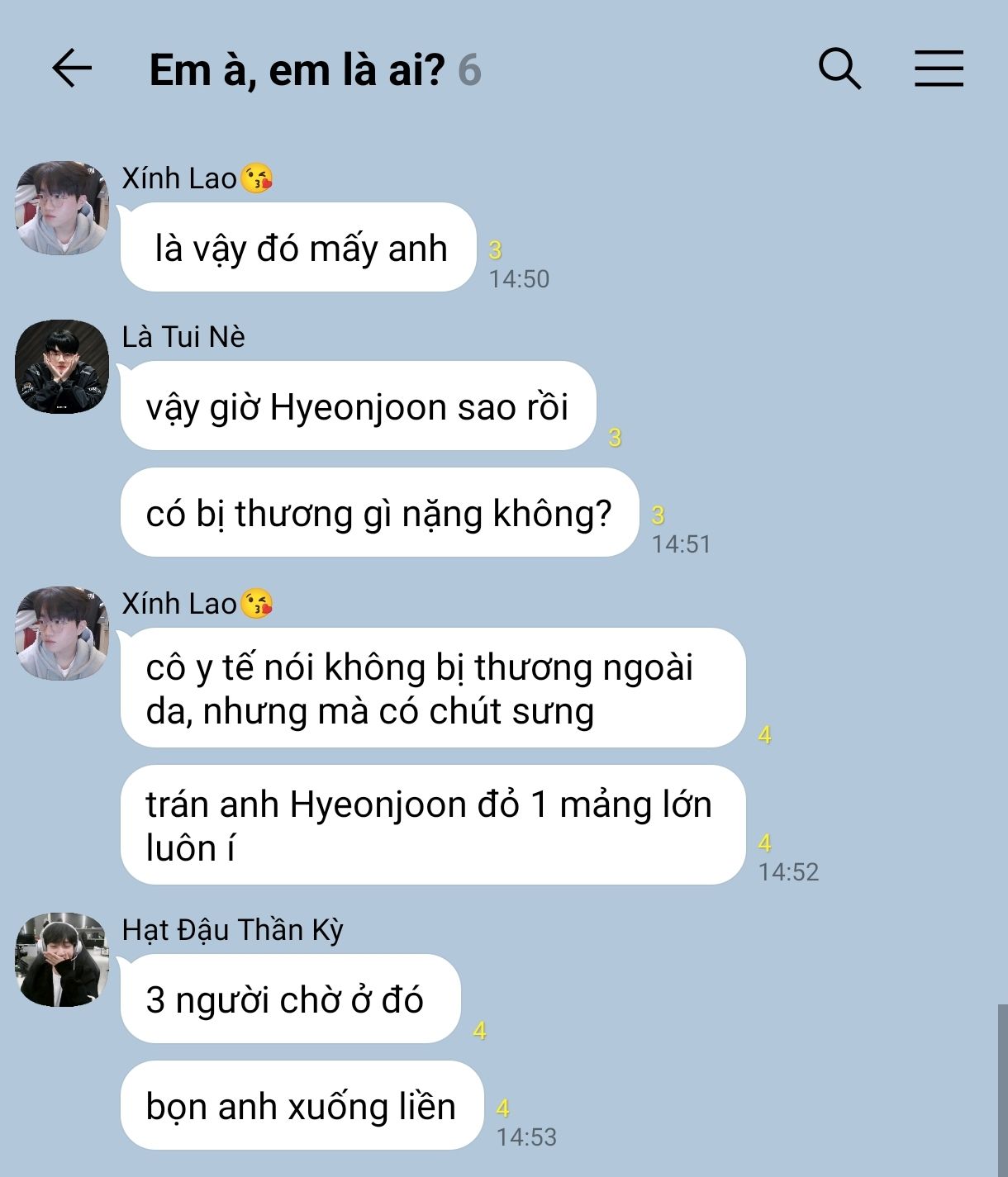Tap the first sender name 'Xính Lao'
The width and height of the screenshot is (1008, 1177).
click(x=179, y=178)
